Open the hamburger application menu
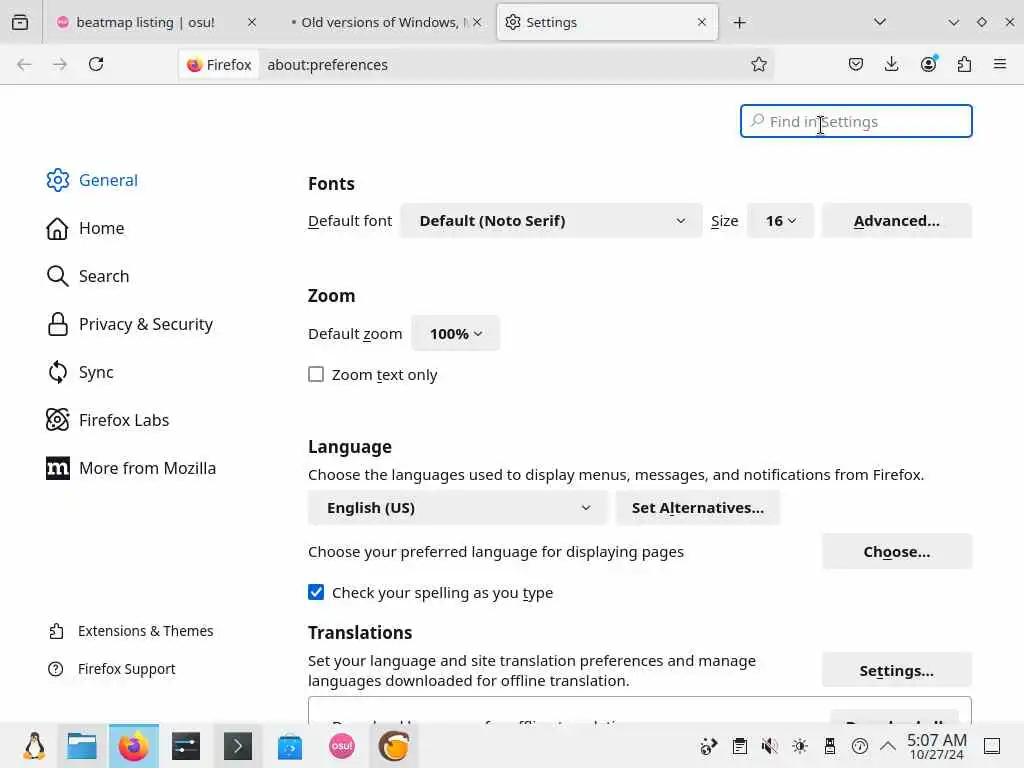This screenshot has width=1024, height=768. (x=1000, y=64)
